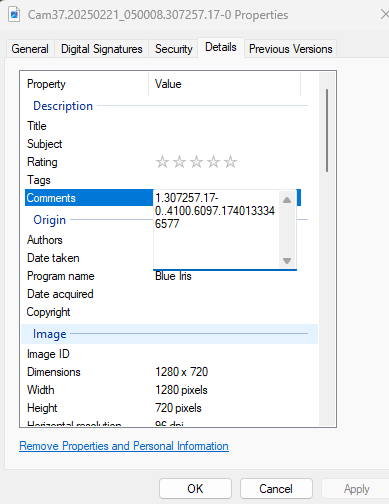
Task: Set rating to third star
Action: tap(196, 162)
